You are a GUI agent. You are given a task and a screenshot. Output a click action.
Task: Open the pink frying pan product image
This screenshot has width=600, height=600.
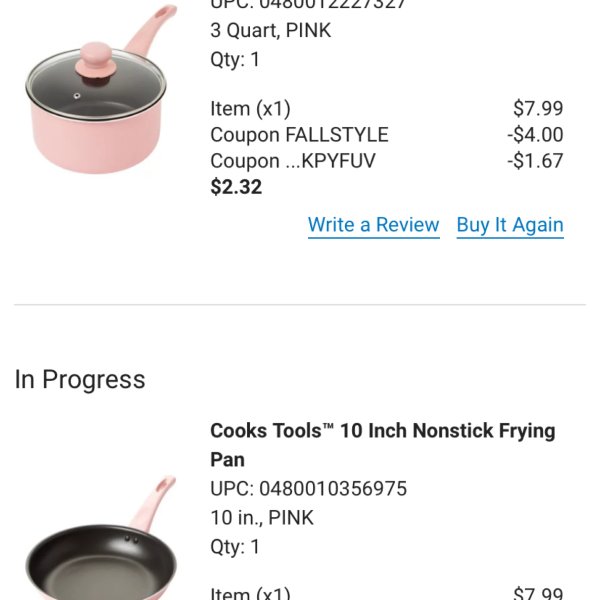(101, 538)
